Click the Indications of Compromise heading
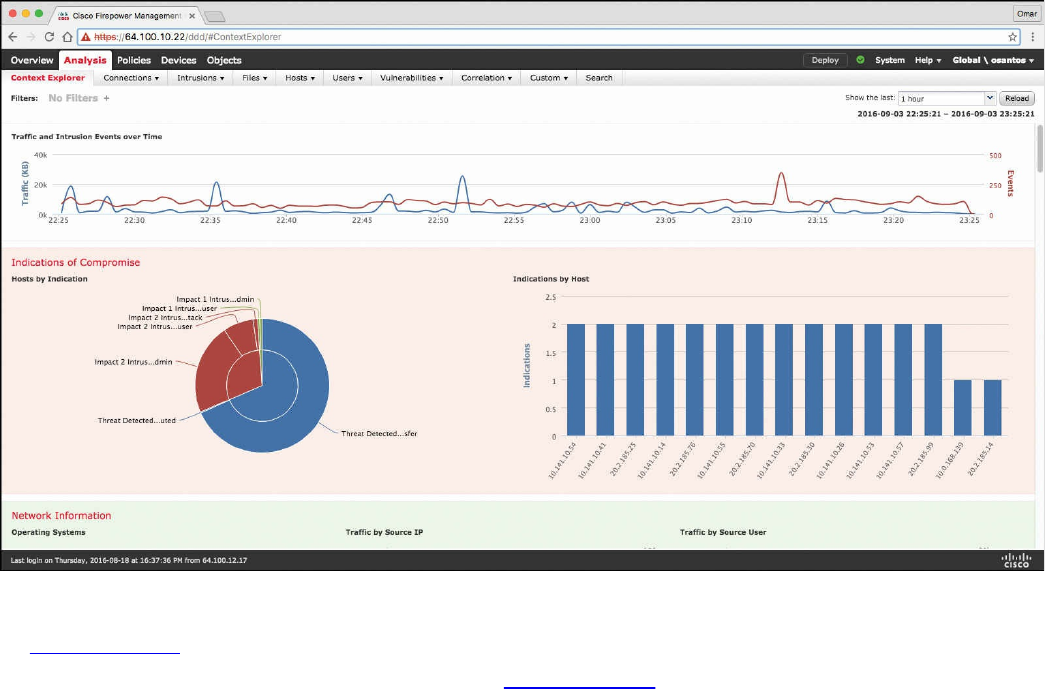 [x=75, y=263]
